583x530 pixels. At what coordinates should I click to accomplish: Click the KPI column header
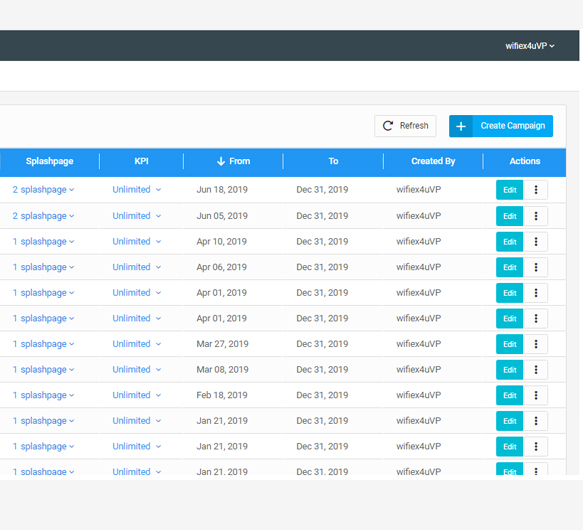tap(141, 161)
